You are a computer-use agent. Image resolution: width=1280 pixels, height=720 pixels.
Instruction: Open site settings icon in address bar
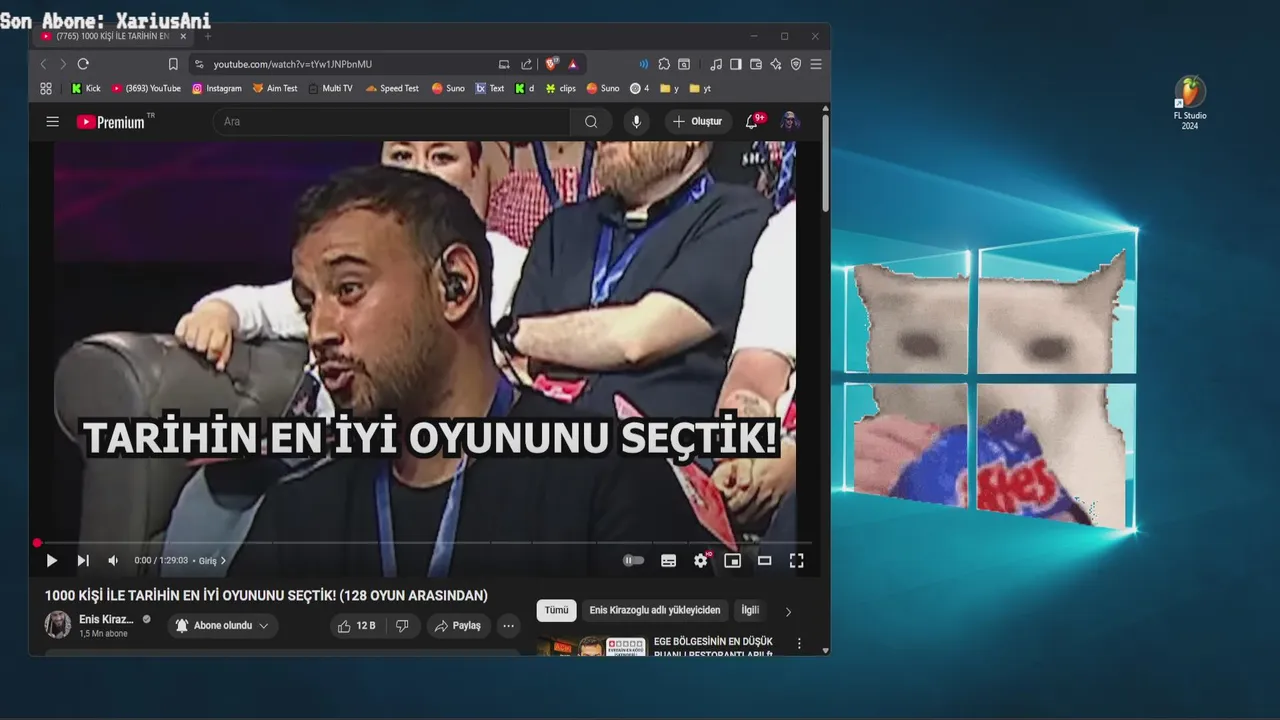pyautogui.click(x=199, y=64)
